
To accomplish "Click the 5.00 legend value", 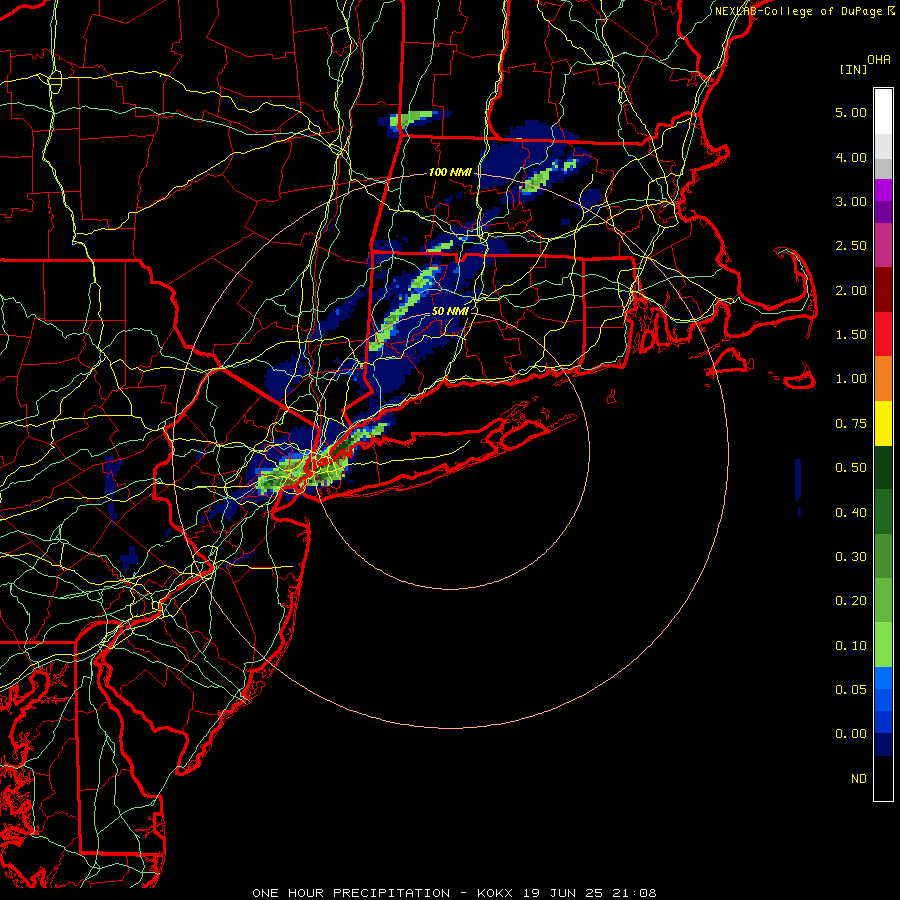I will pos(851,112).
